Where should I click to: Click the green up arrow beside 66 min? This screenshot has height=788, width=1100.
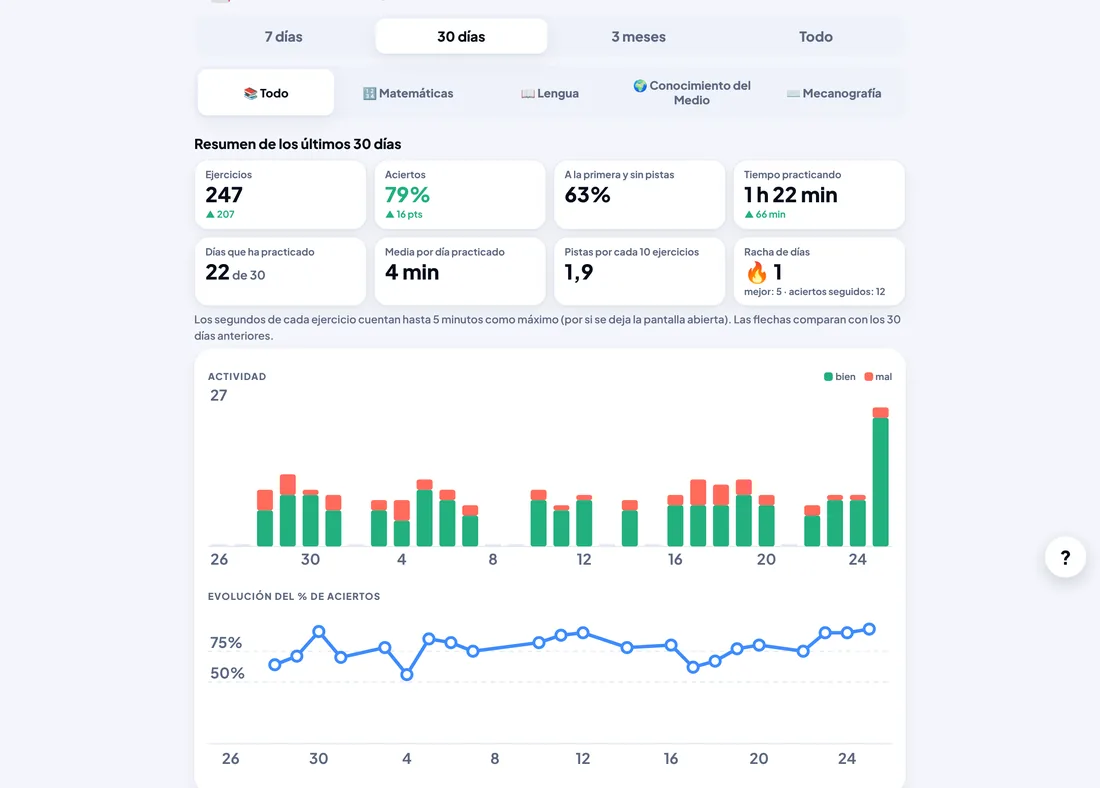[x=749, y=215]
